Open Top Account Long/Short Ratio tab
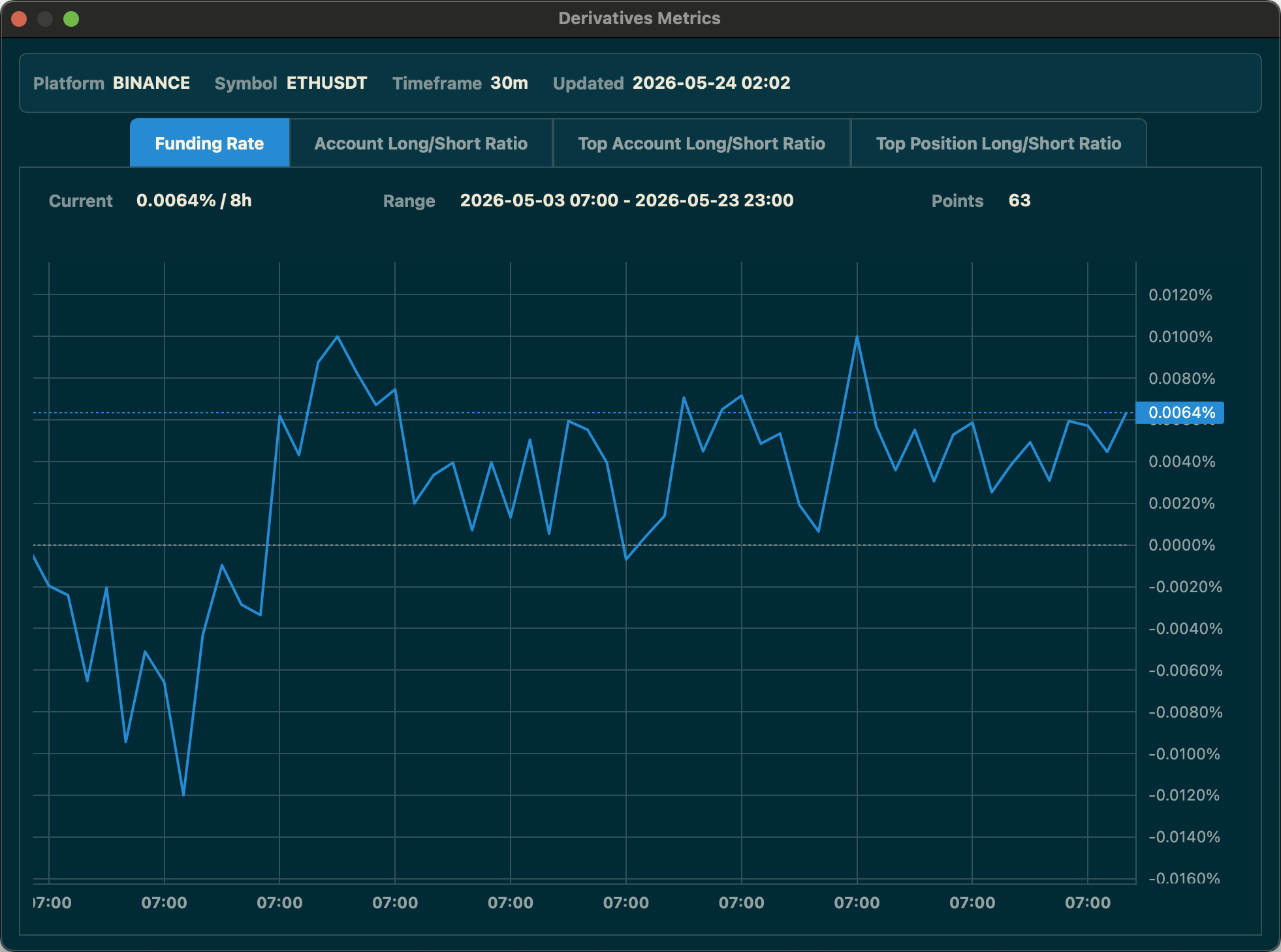 pos(702,143)
